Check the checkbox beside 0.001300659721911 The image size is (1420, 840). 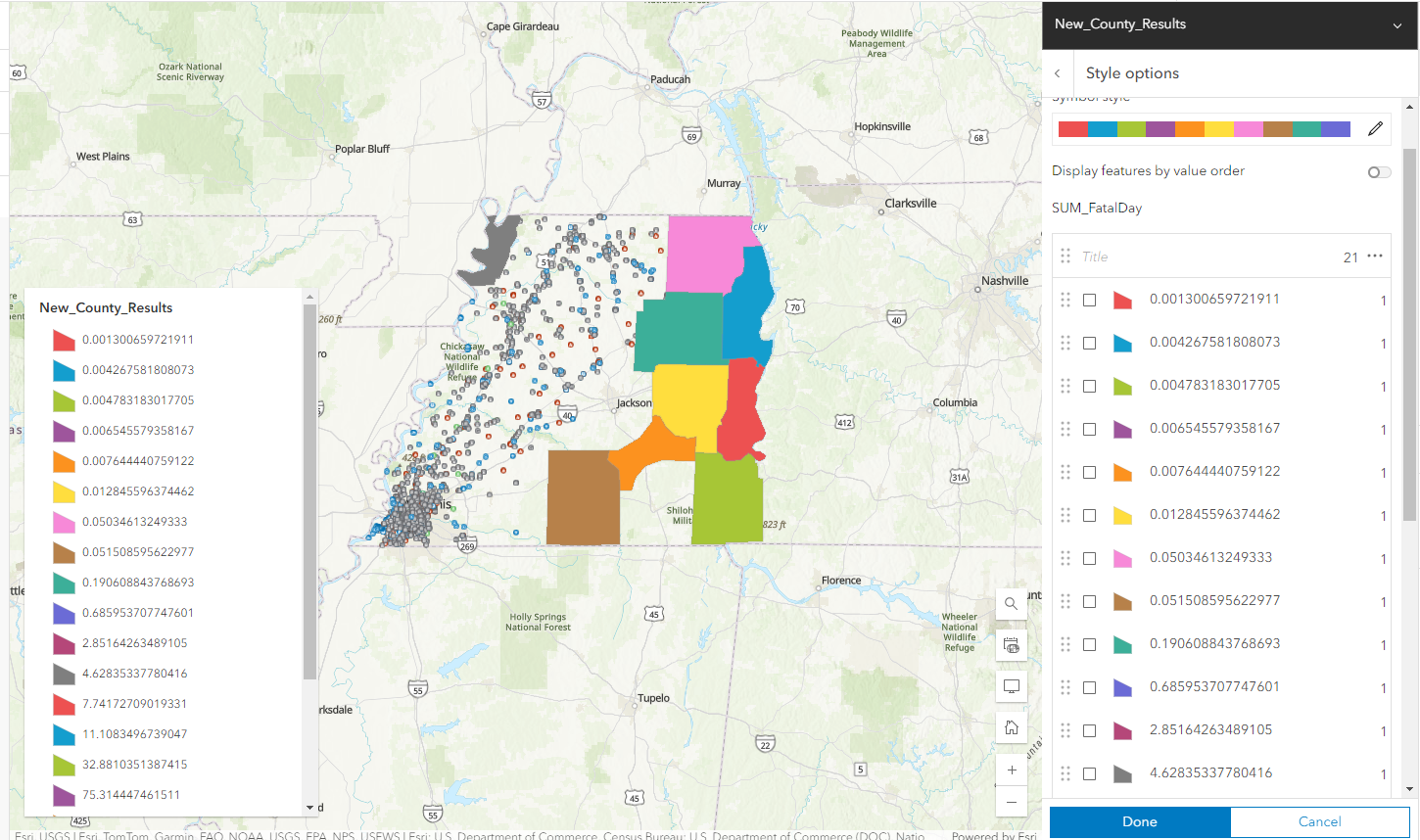1089,299
